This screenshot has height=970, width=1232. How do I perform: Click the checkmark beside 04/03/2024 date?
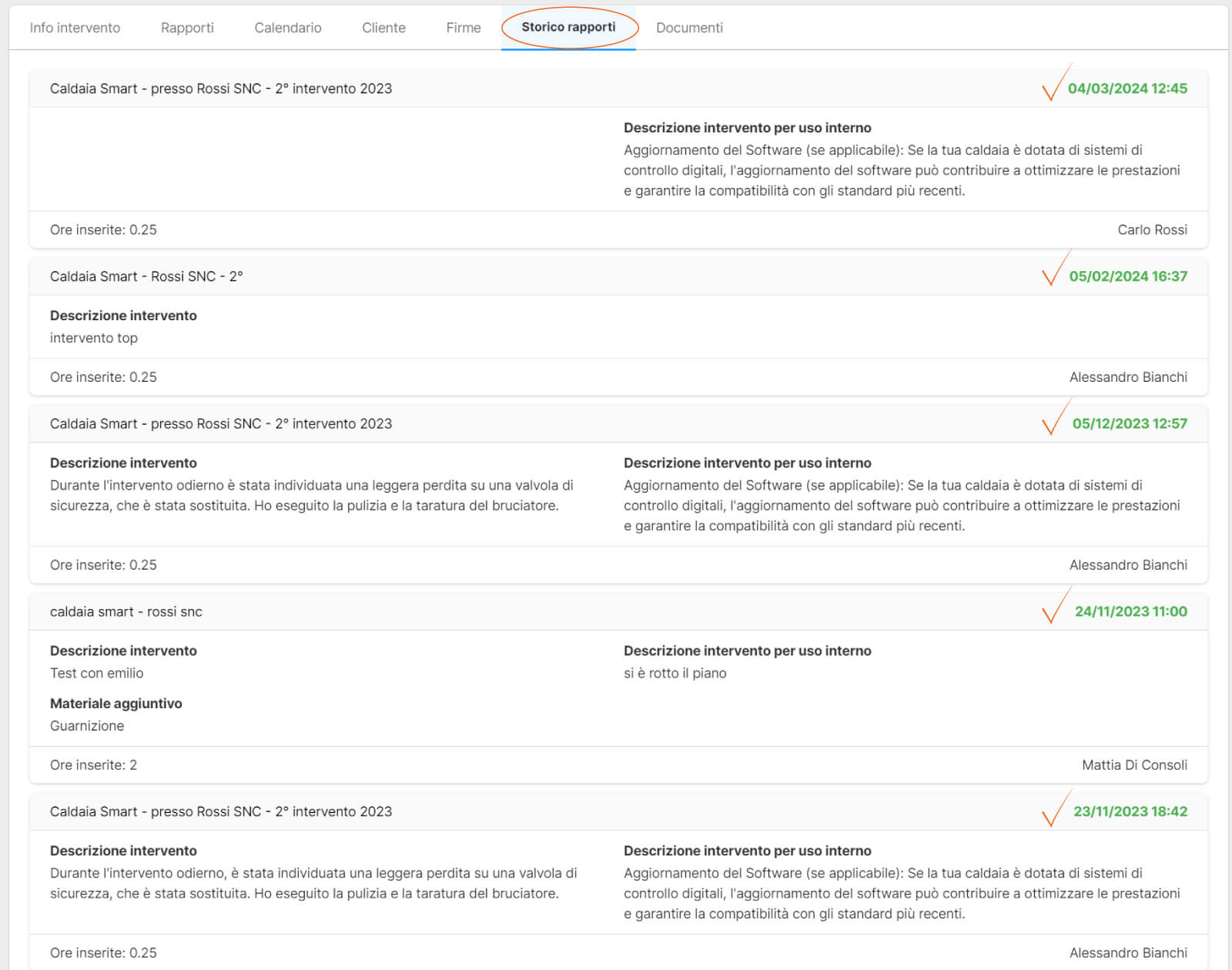[x=1053, y=85]
